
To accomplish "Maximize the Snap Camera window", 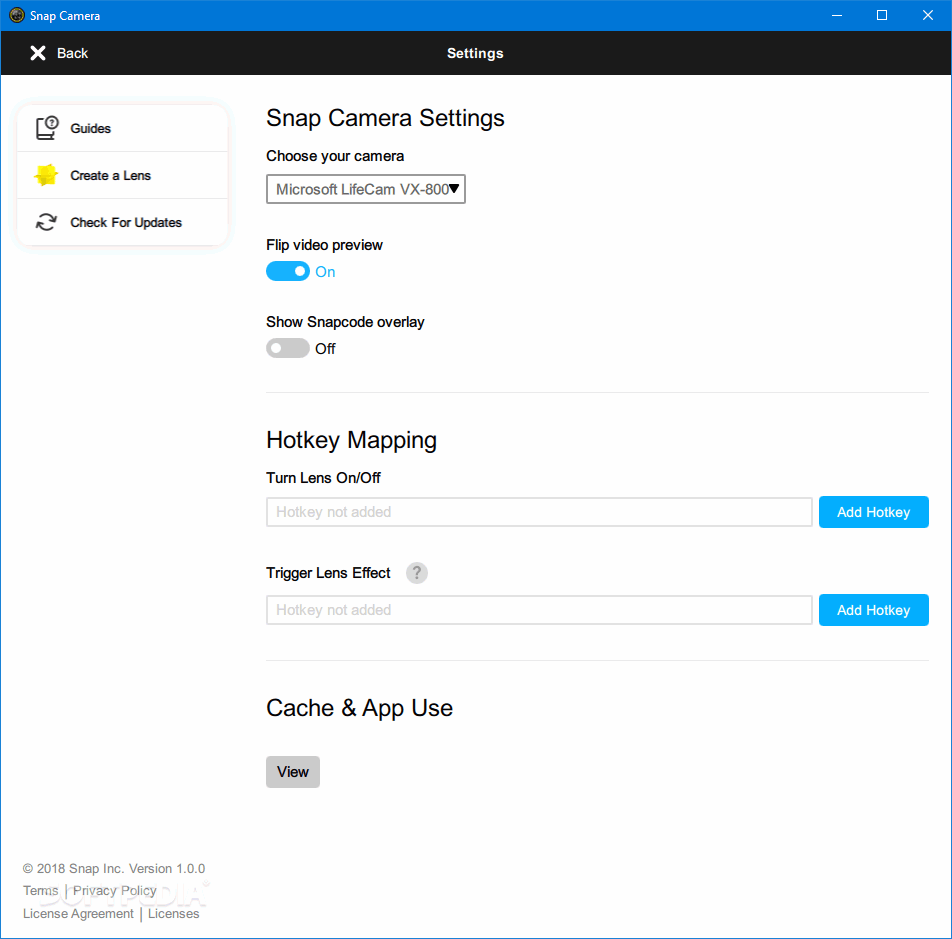I will click(x=882, y=15).
